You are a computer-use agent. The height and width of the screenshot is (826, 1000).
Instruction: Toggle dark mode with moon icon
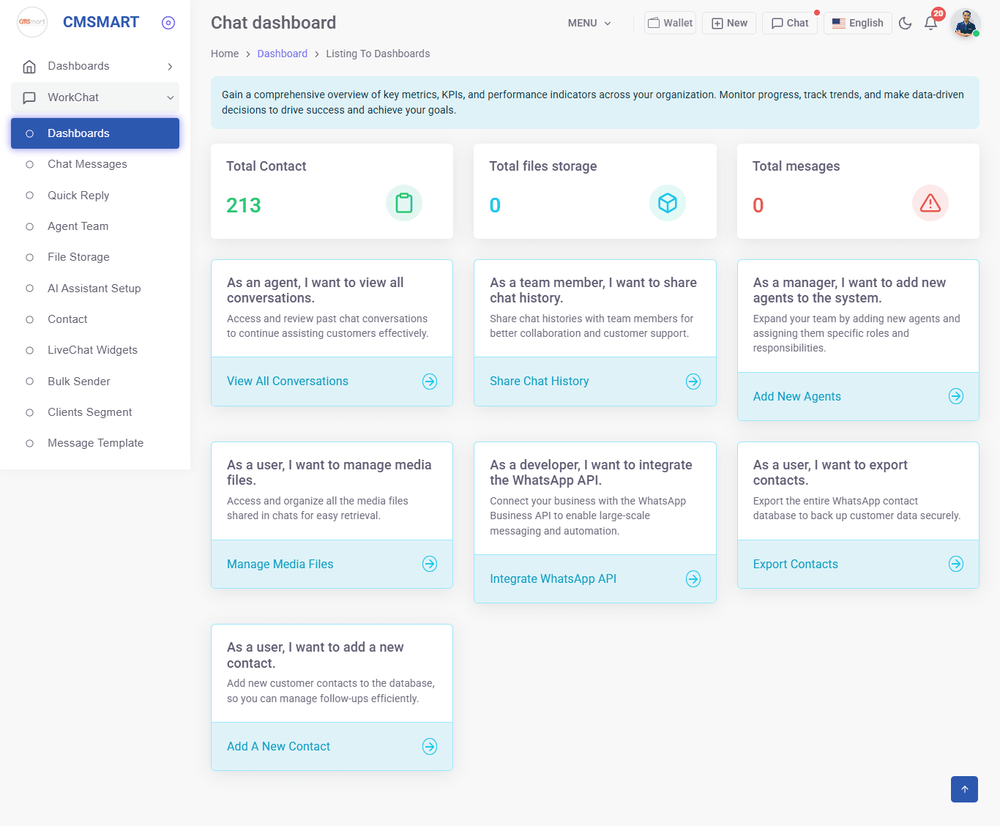point(905,23)
